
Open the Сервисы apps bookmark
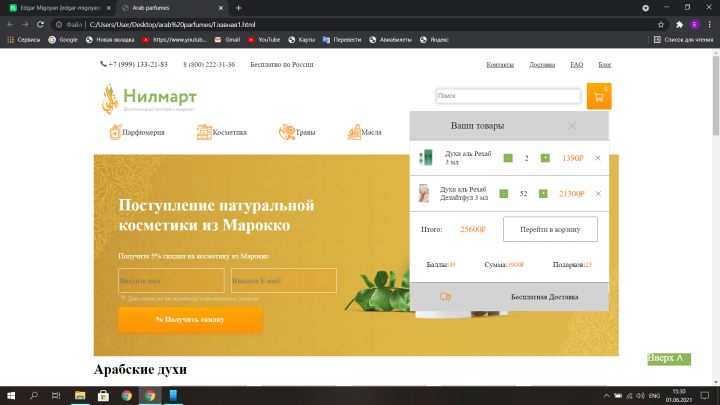click(x=24, y=40)
